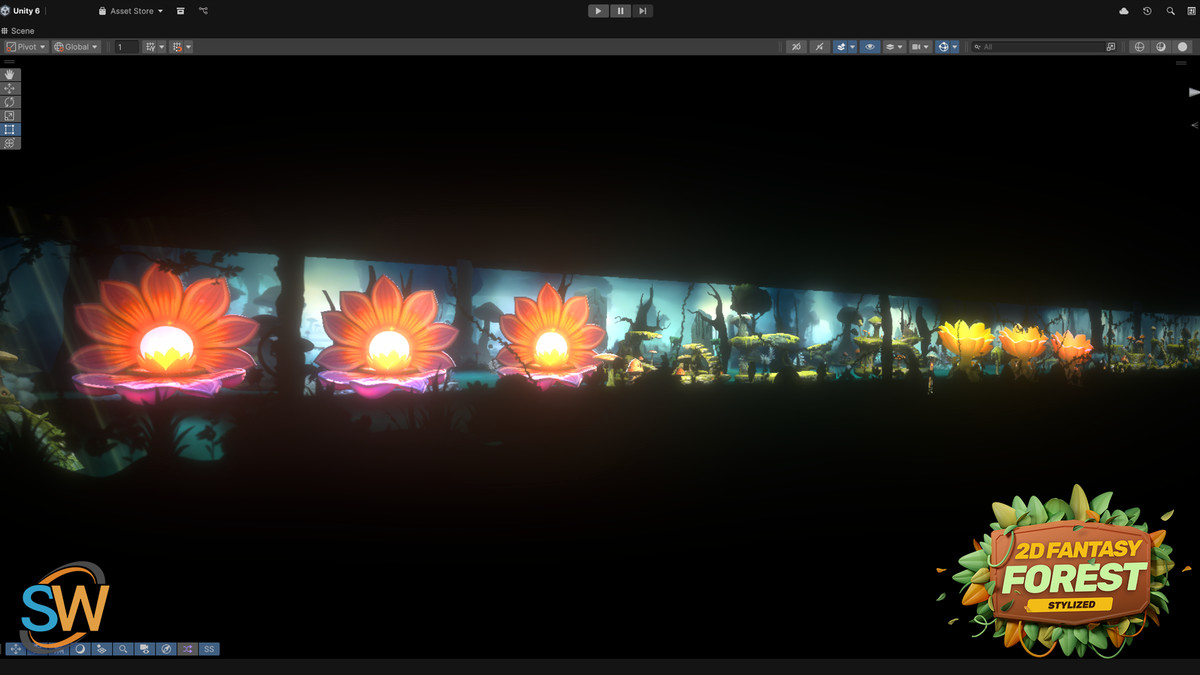The height and width of the screenshot is (675, 1200).
Task: Open the version control icon
Action: [203, 11]
